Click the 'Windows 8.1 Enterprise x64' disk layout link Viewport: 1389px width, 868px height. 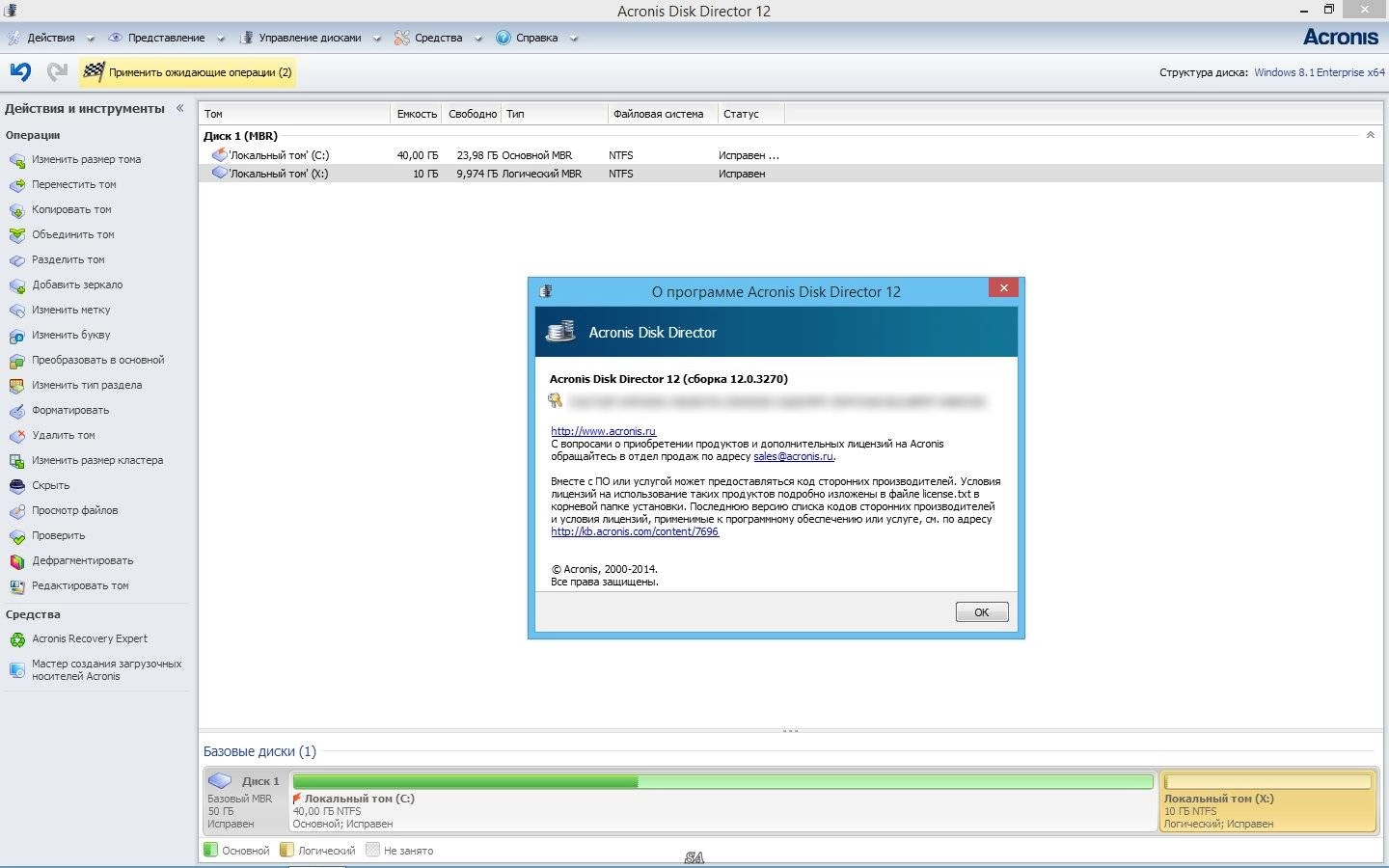(1319, 72)
